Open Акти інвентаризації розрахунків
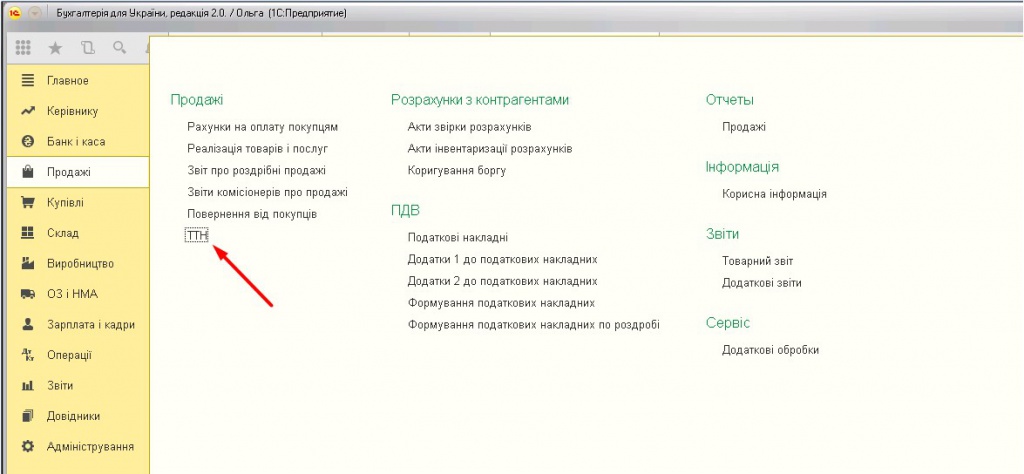Screen dimensions: 1024x474 (x=490, y=149)
